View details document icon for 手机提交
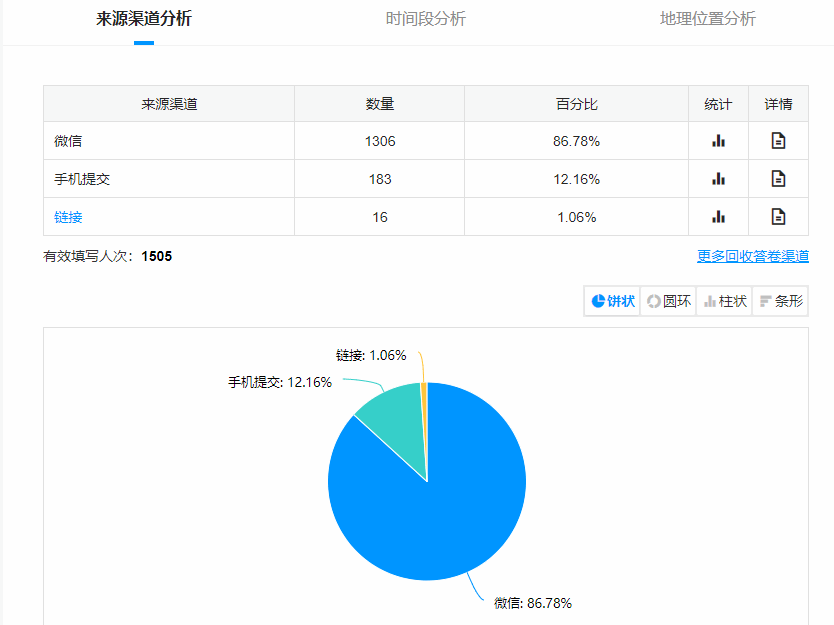The width and height of the screenshot is (834, 625). [x=778, y=179]
